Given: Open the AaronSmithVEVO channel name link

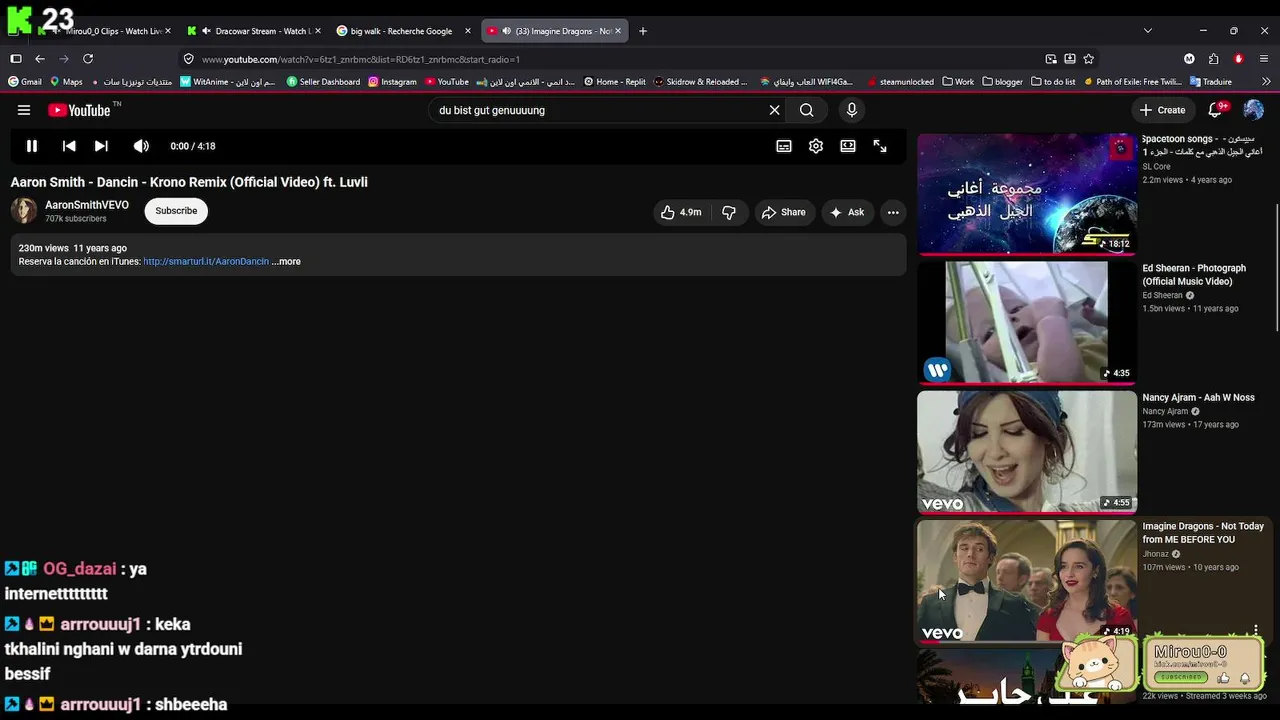Looking at the screenshot, I should pyautogui.click(x=87, y=205).
